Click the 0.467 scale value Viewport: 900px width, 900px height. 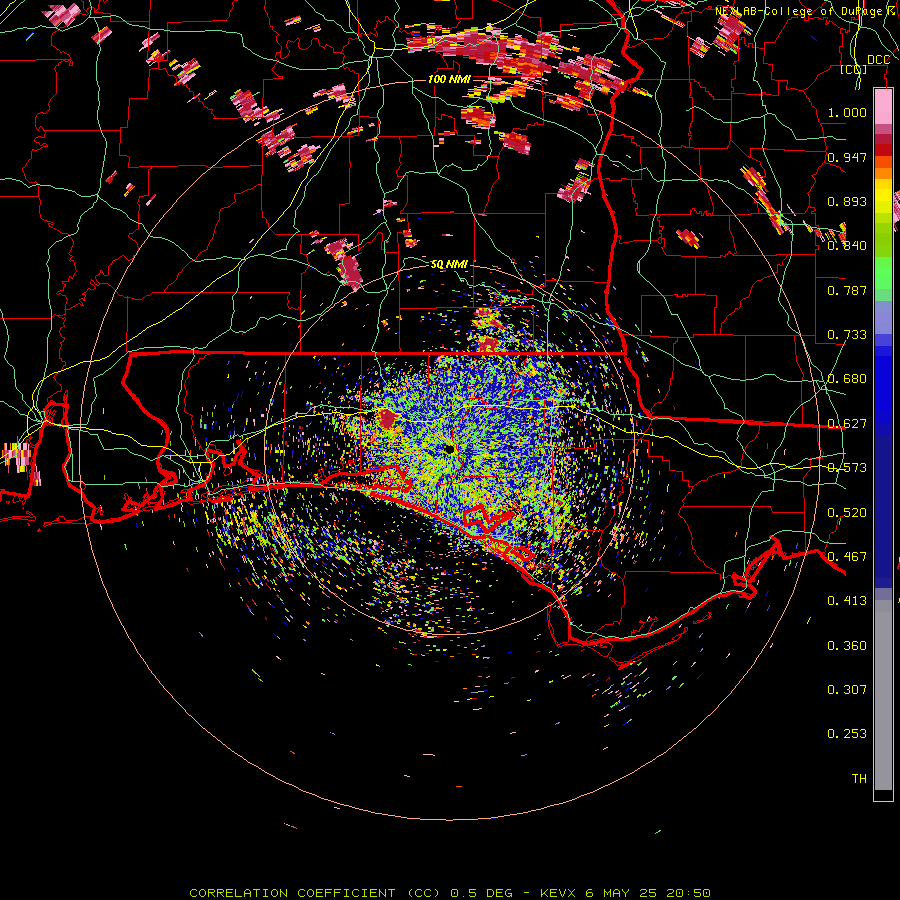pos(847,556)
